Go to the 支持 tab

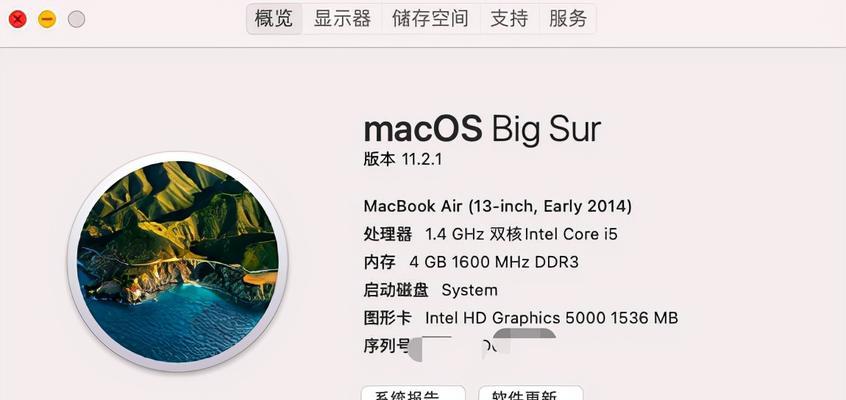point(509,19)
